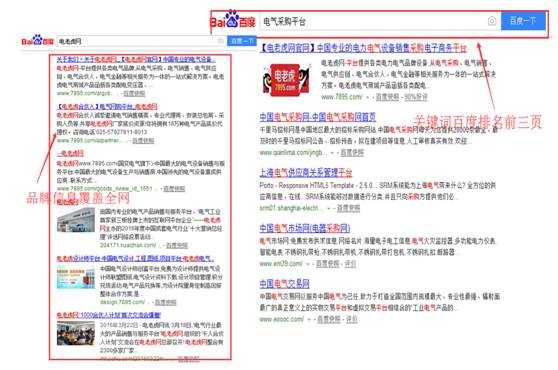Open the 中国电气市场网(电器采购网) result
Image resolution: width=558 pixels, height=370 pixels.
[x=305, y=228]
